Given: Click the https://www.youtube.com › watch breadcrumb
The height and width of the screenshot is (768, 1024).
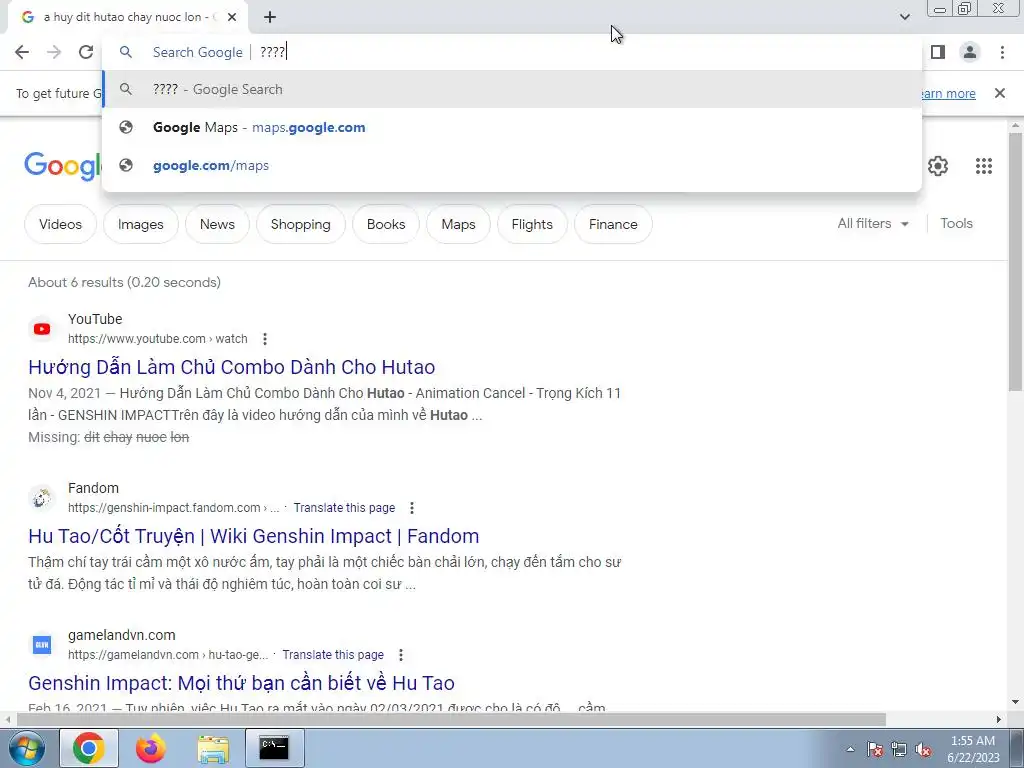Looking at the screenshot, I should tap(157, 339).
